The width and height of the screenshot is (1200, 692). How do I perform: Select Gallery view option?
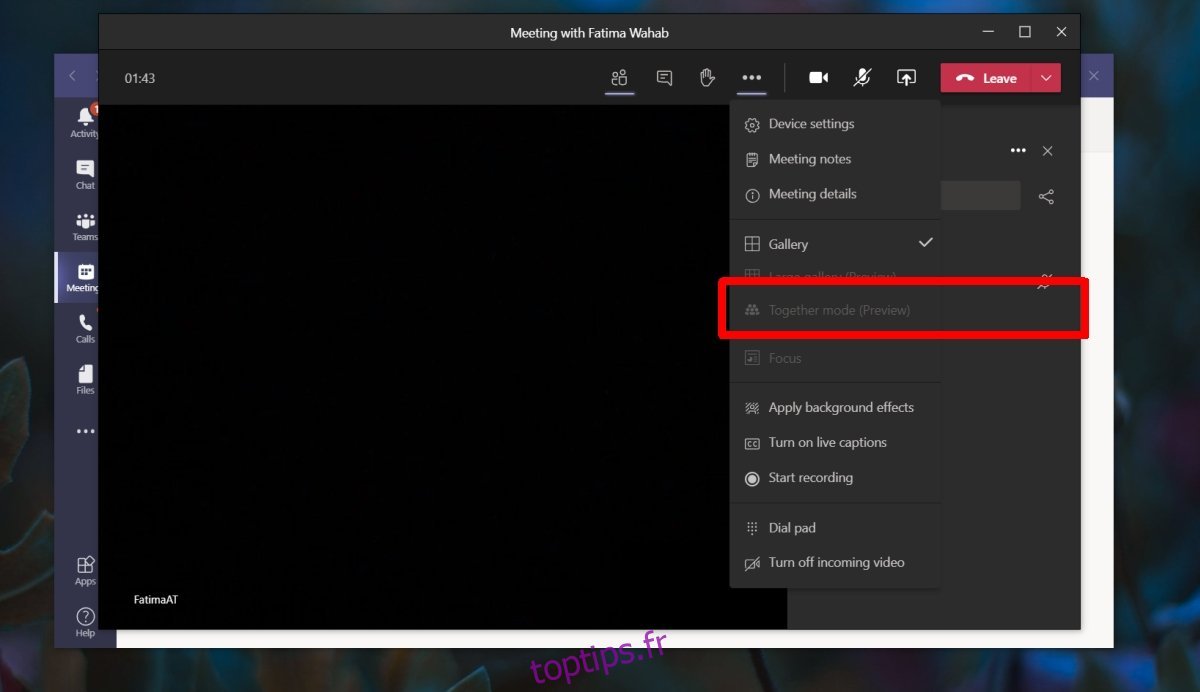[788, 244]
